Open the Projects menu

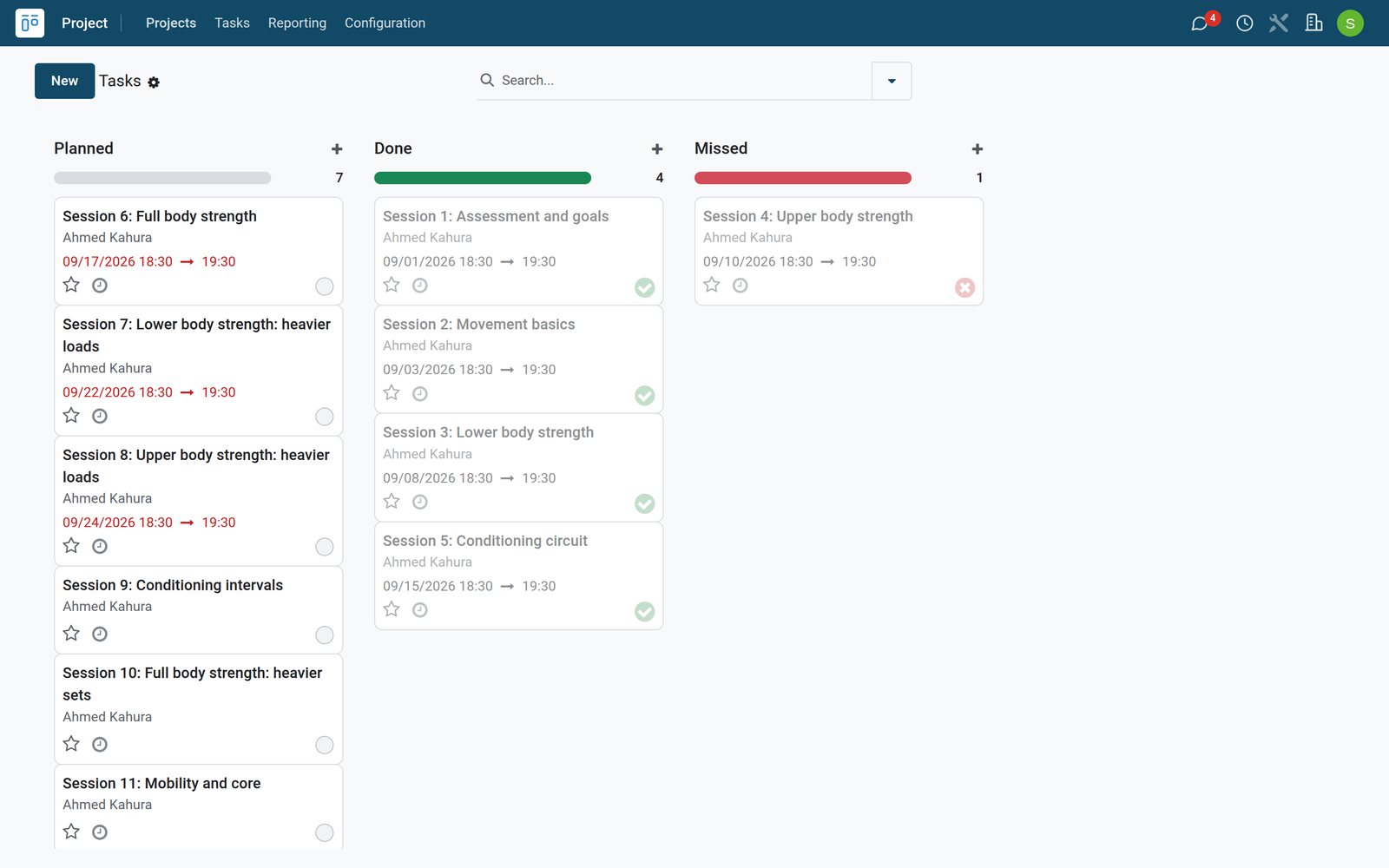coord(171,23)
